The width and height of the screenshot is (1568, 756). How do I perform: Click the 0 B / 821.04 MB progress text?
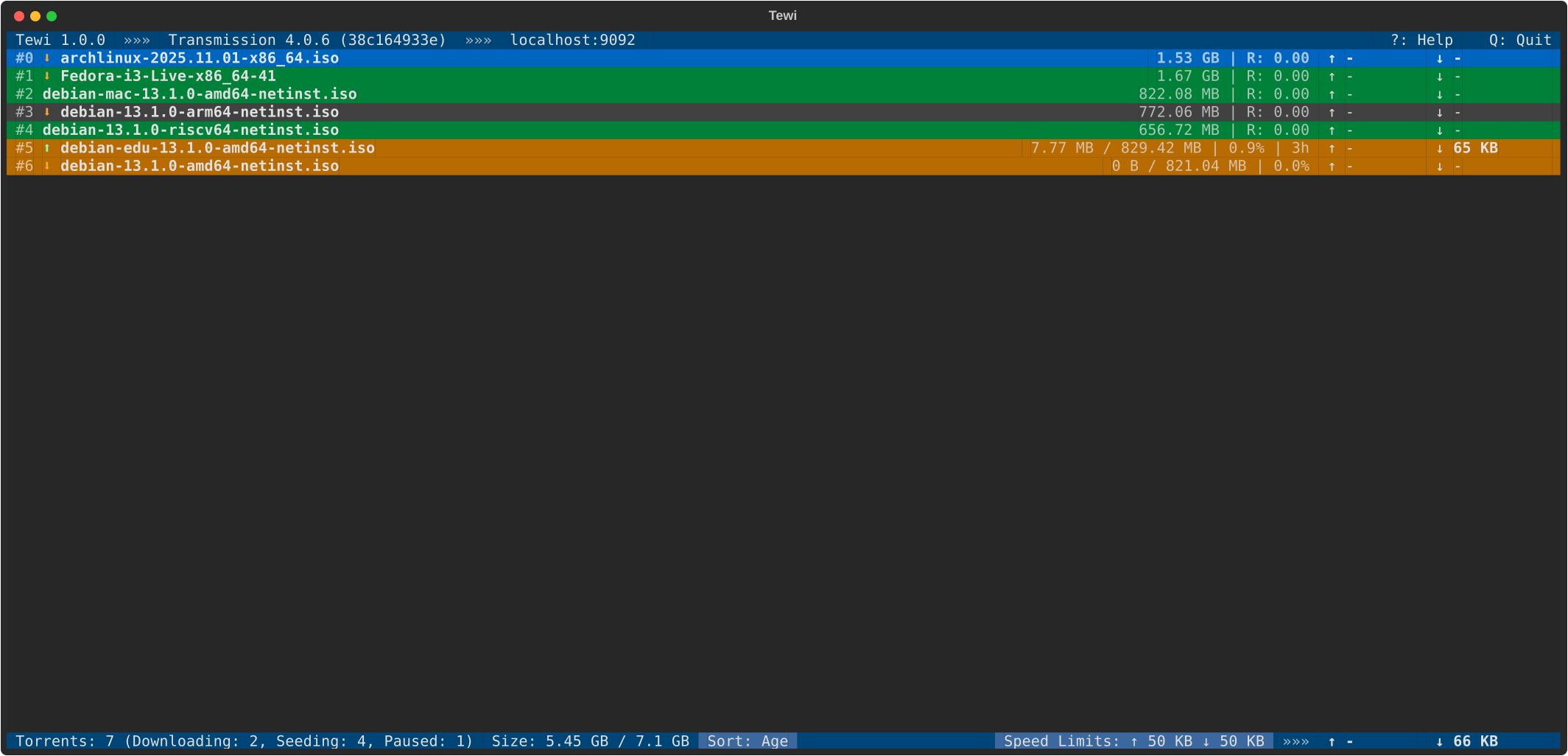coord(1179,166)
